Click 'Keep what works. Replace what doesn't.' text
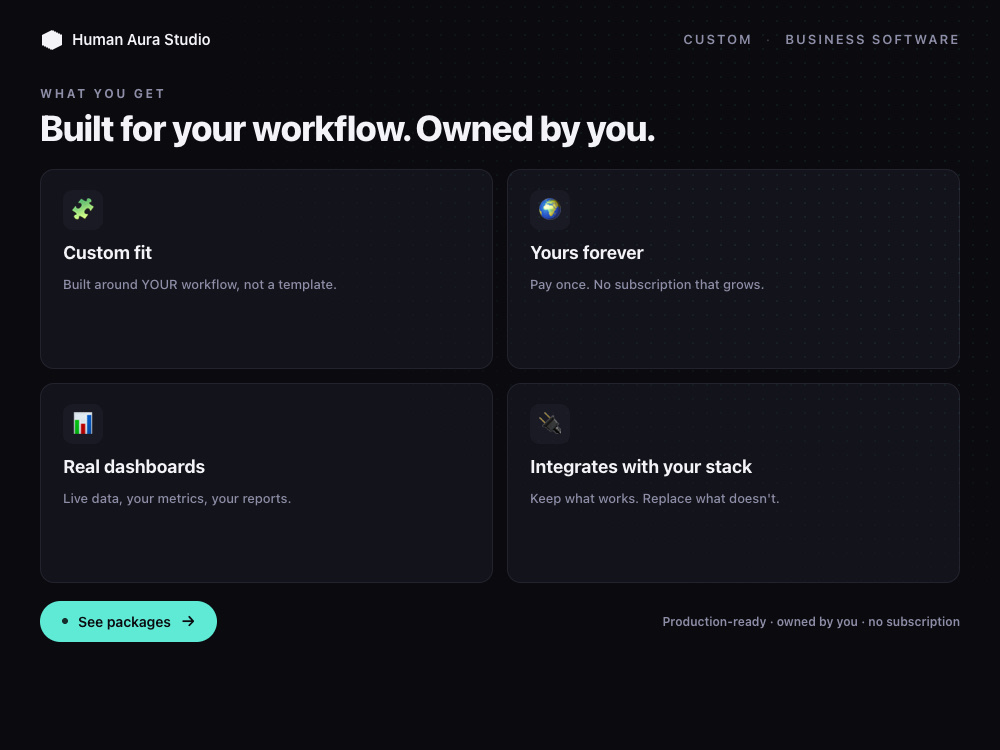 coord(654,499)
